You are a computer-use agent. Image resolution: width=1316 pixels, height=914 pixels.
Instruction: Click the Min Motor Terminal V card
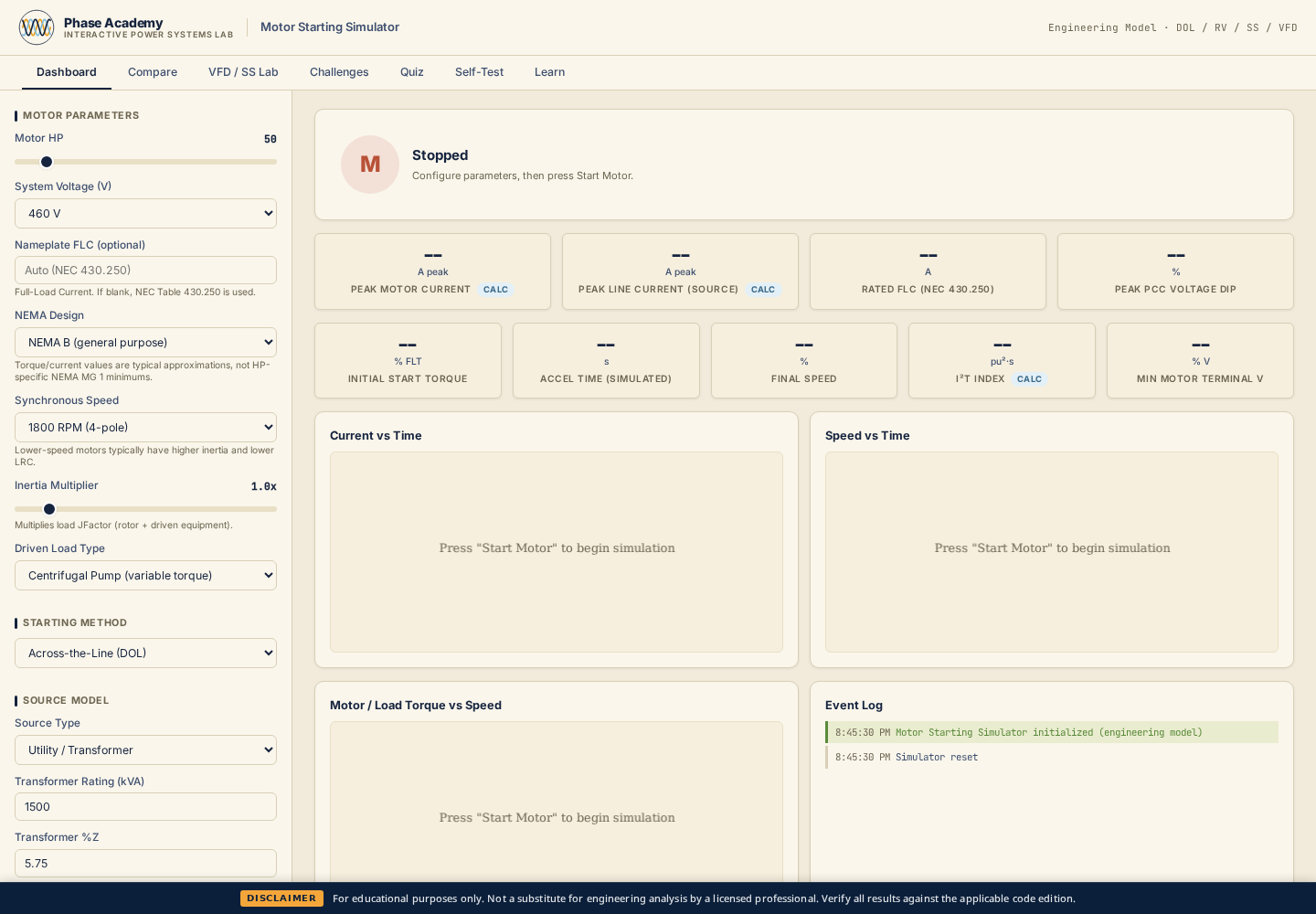(1200, 361)
